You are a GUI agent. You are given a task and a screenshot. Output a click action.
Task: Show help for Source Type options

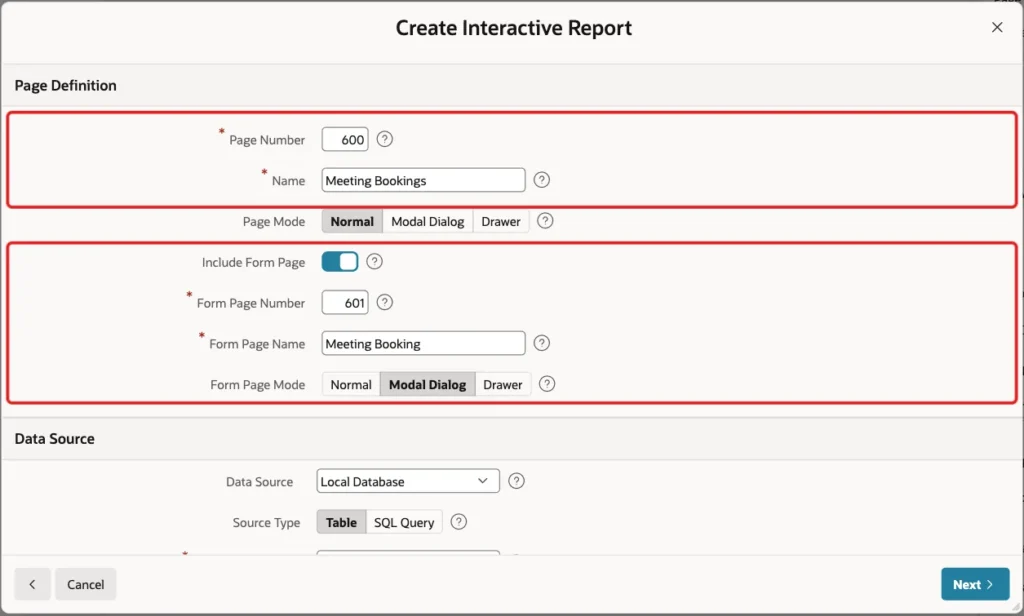pos(458,522)
